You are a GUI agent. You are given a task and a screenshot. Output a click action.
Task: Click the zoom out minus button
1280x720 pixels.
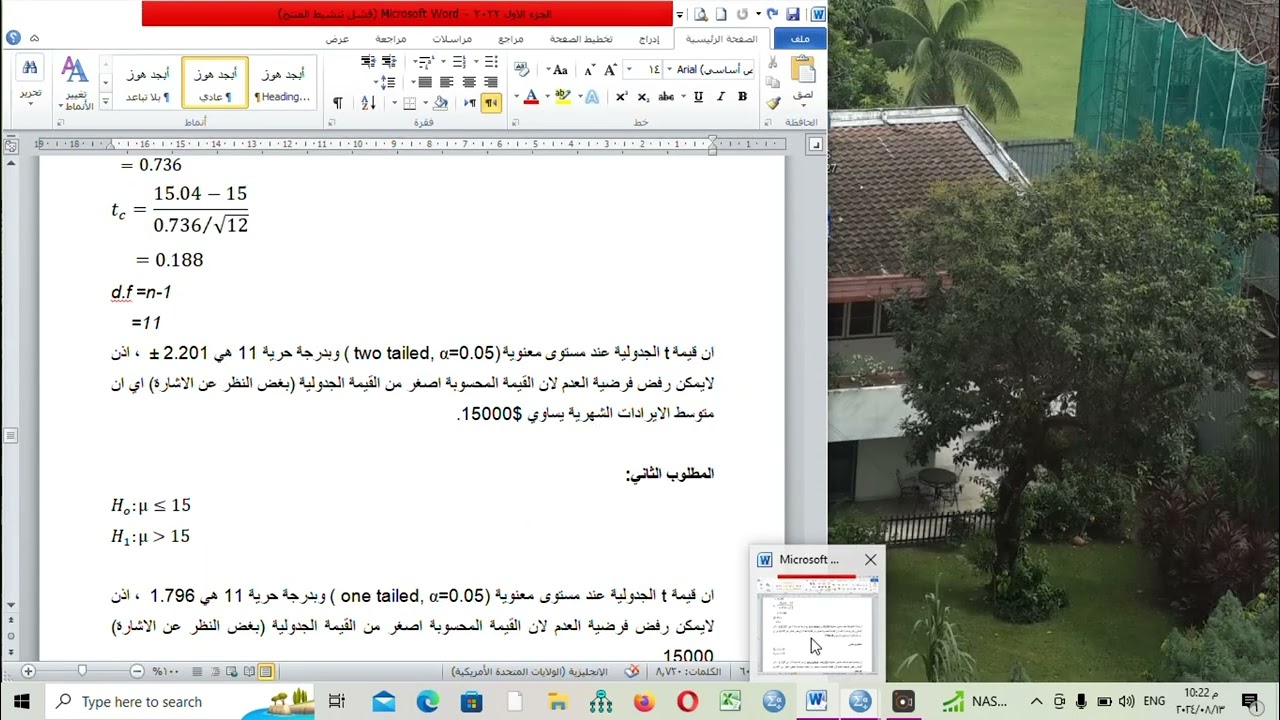136,671
